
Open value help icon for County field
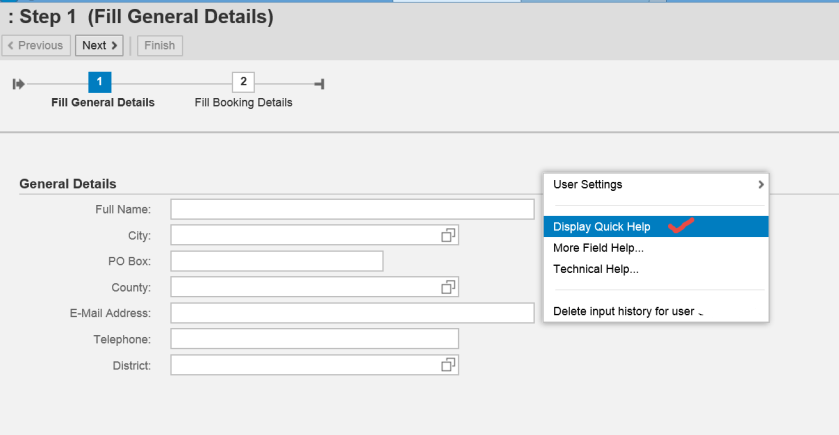[449, 287]
